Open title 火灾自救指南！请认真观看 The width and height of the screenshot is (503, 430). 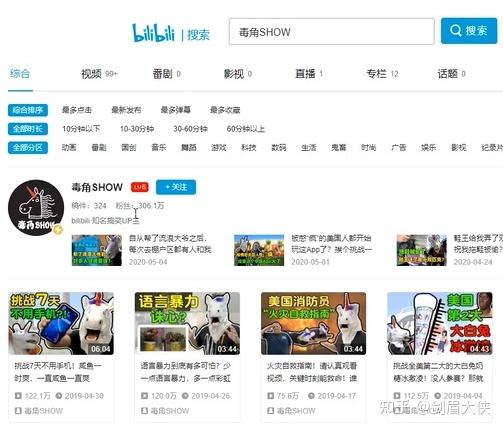click(312, 372)
